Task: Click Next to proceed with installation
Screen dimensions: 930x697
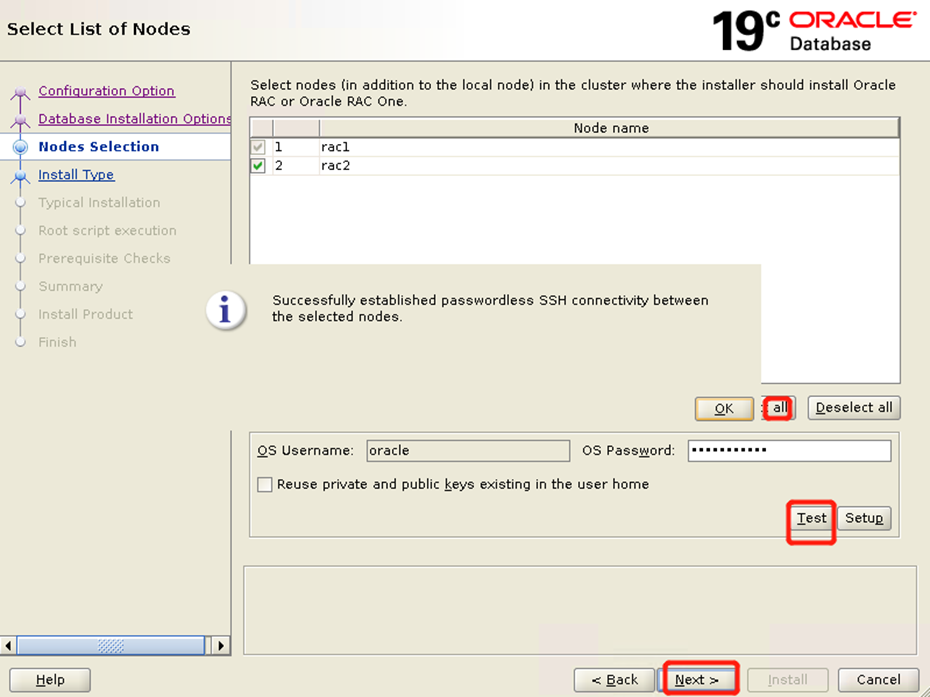Action: [697, 680]
